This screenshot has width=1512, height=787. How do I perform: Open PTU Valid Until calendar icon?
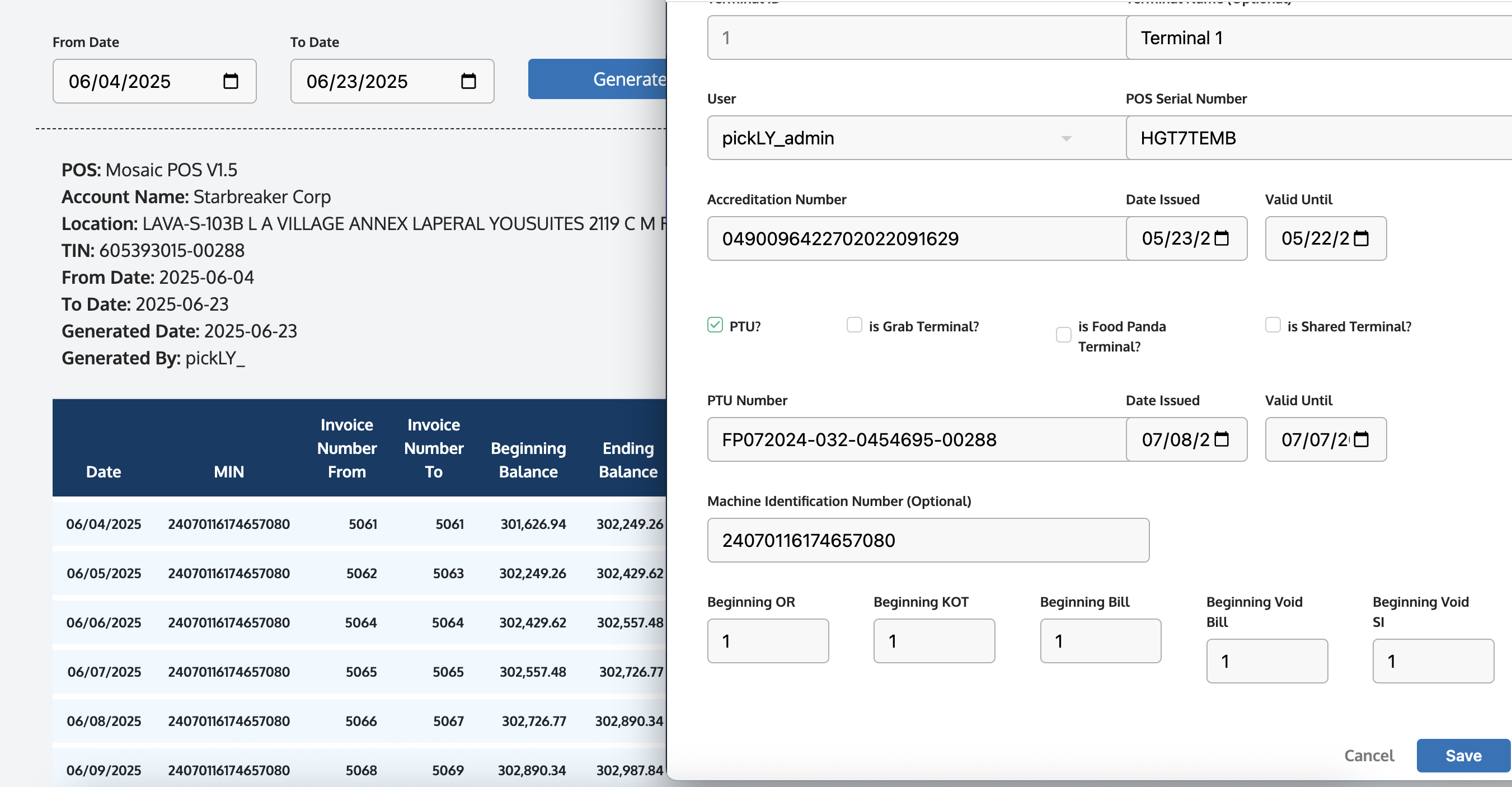(x=1361, y=439)
